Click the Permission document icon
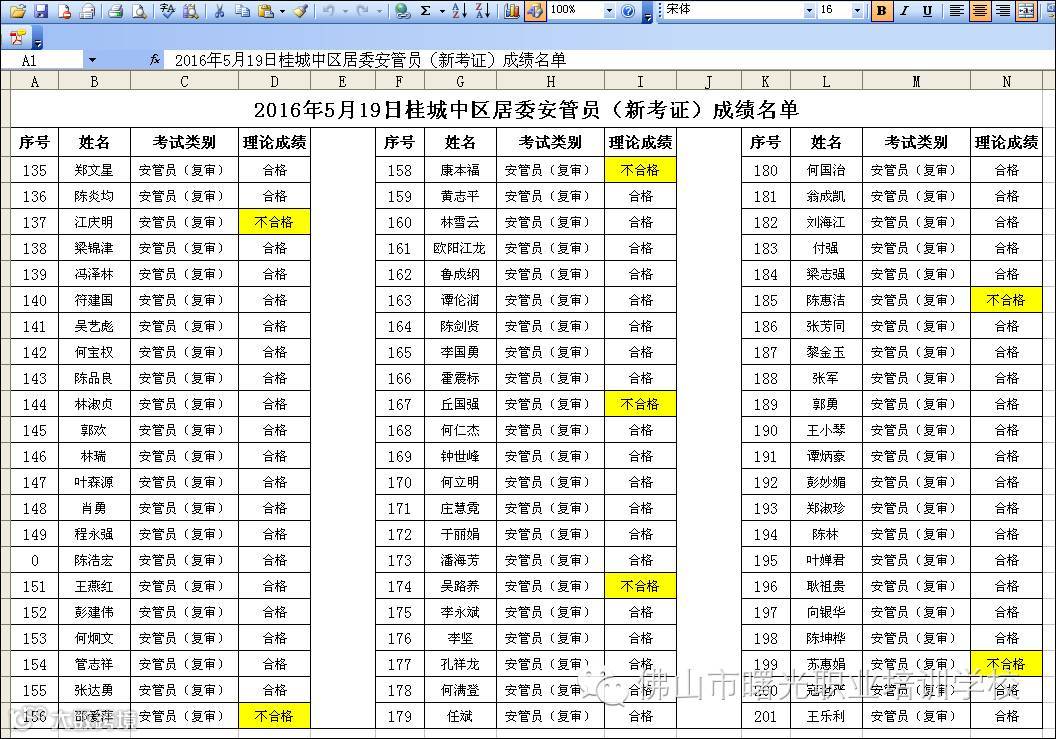The height and width of the screenshot is (739, 1056). pyautogui.click(x=64, y=11)
